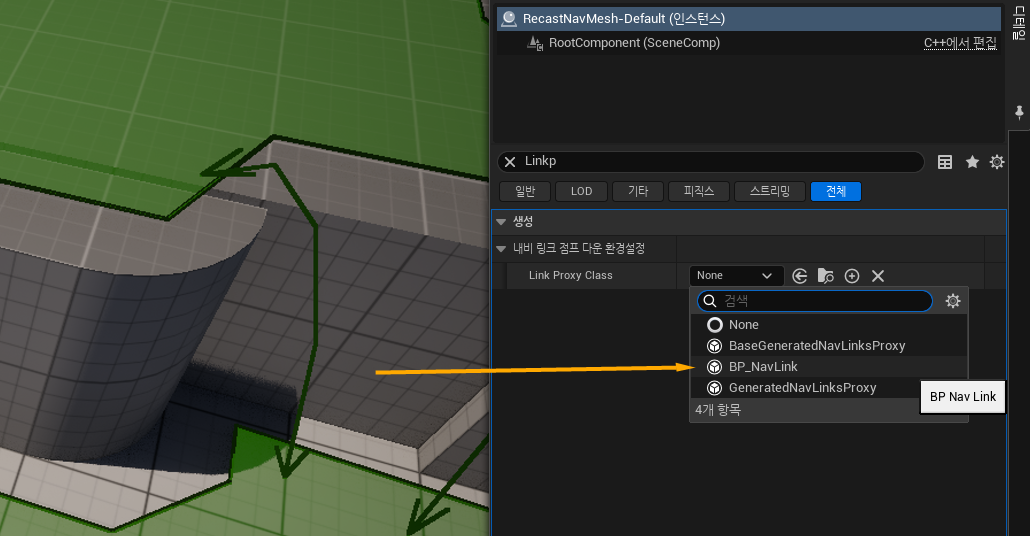Screen dimensions: 1030x536
Task: Browse to asset in content browser icon
Action: (x=825, y=276)
